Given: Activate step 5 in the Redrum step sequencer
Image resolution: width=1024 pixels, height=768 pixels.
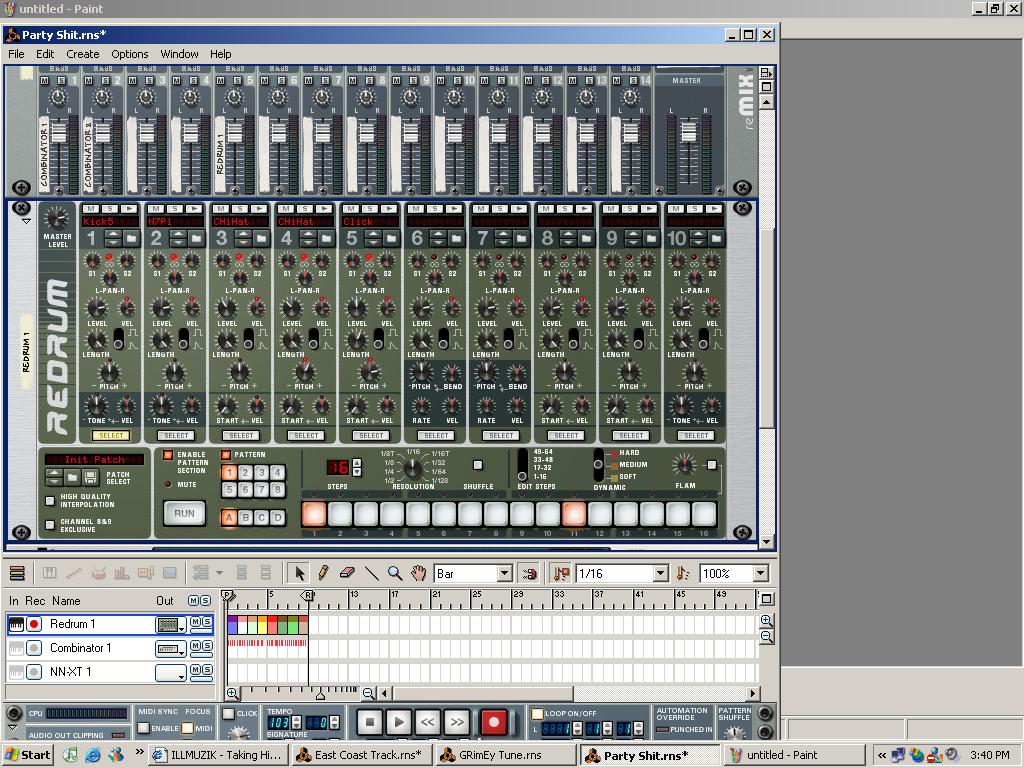Looking at the screenshot, I should pos(418,514).
